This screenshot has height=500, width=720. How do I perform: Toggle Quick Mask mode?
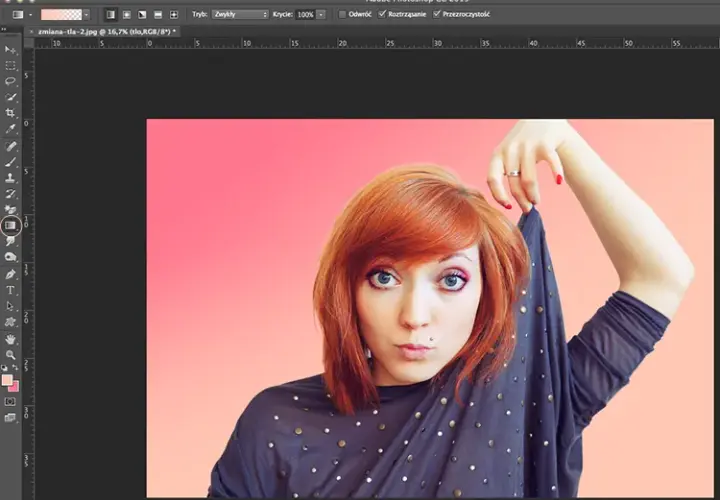pos(10,402)
